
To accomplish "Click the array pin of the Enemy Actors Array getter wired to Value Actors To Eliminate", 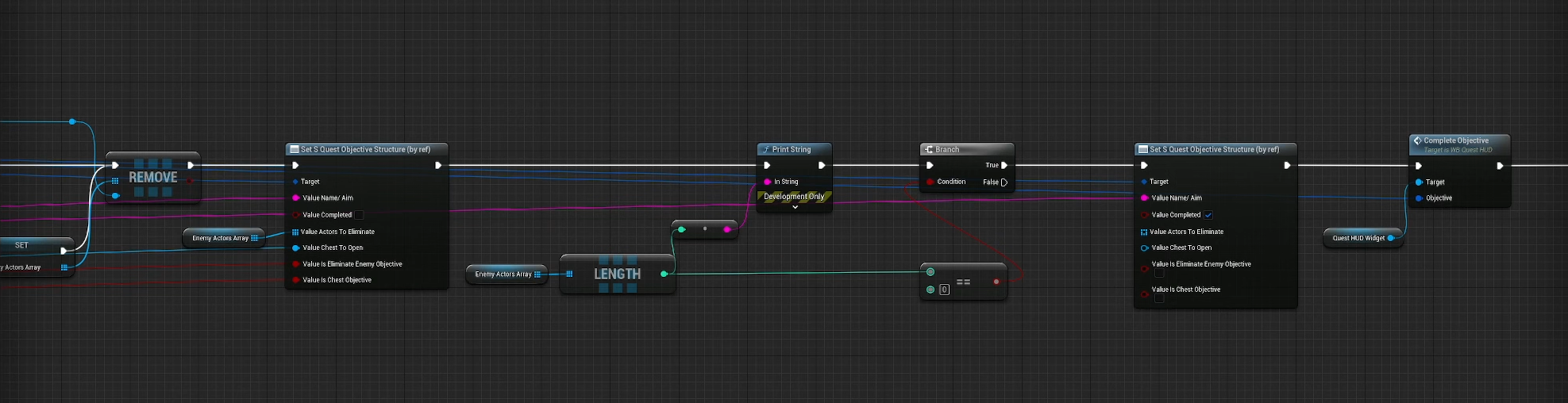I will point(254,238).
